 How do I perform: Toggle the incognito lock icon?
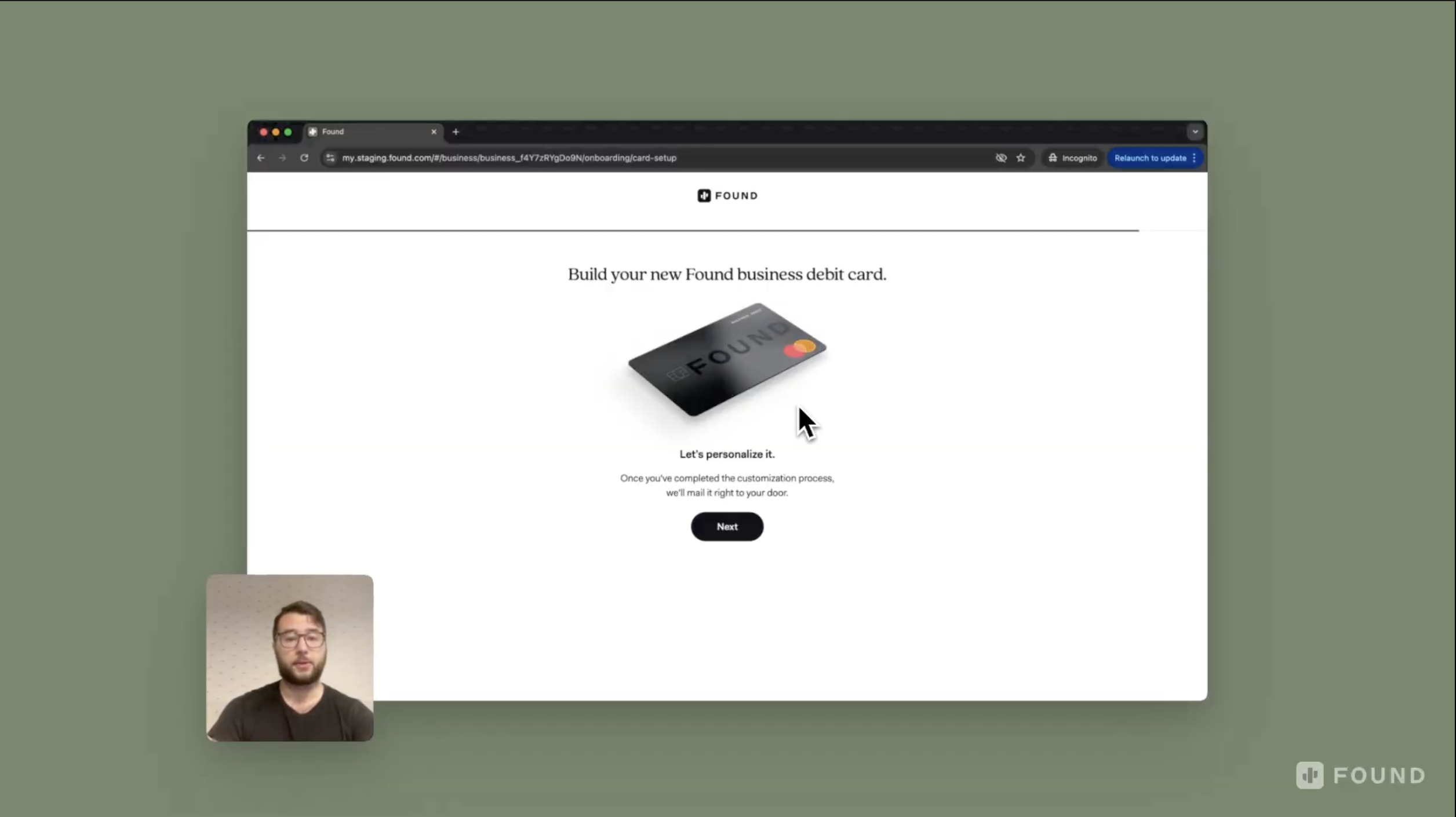click(x=1052, y=158)
